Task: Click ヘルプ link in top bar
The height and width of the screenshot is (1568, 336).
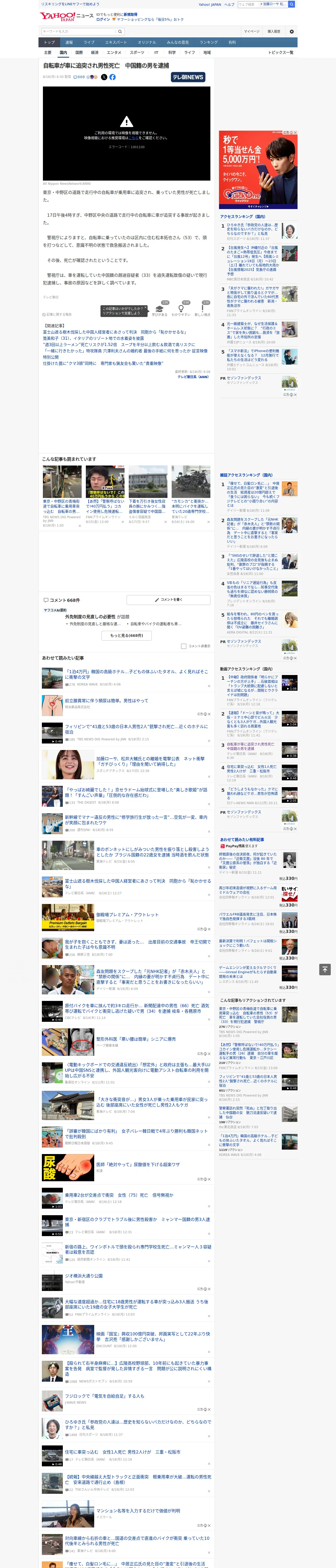Action: click(x=229, y=4)
